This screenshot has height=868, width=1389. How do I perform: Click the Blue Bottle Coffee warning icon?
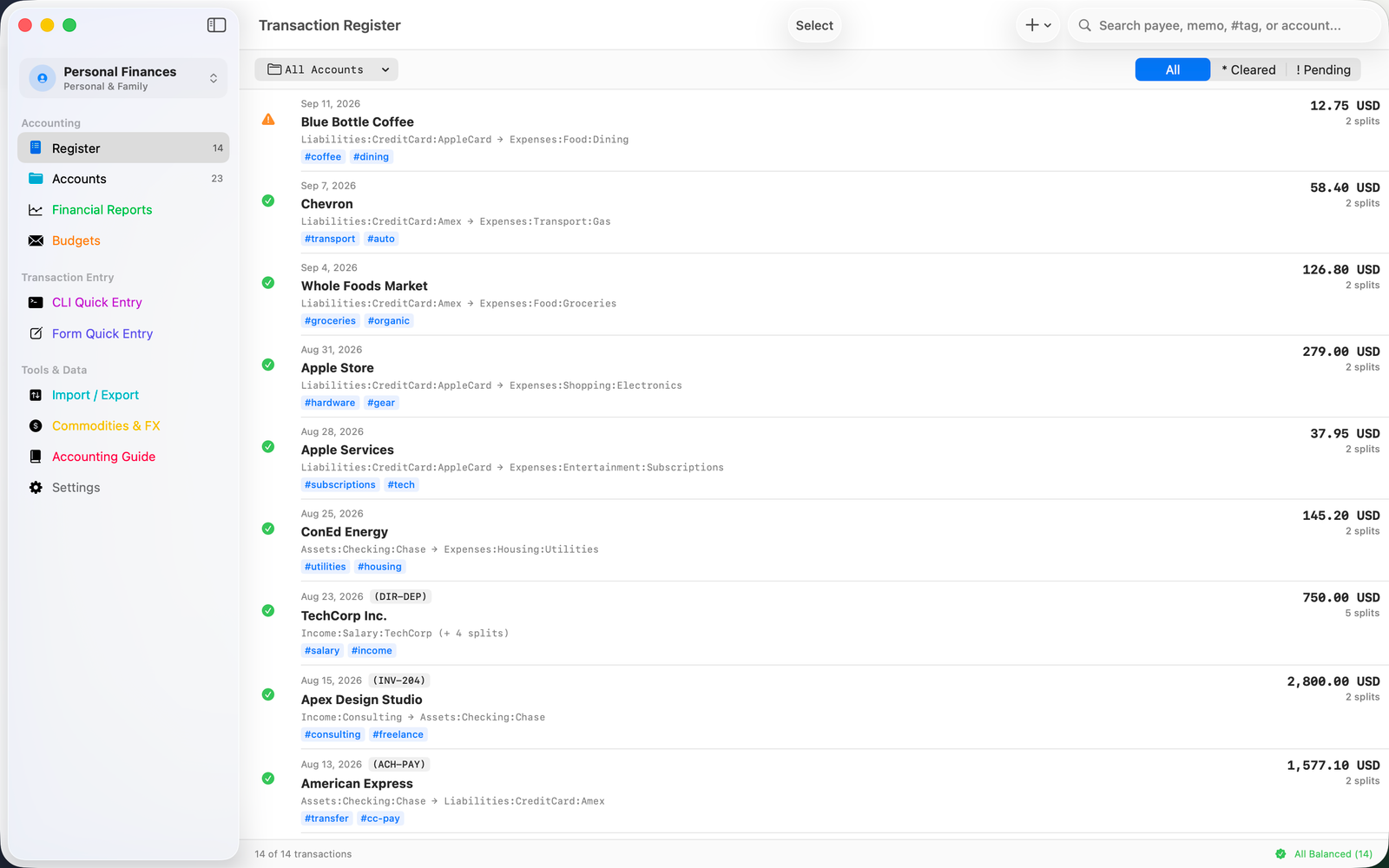coord(268,119)
